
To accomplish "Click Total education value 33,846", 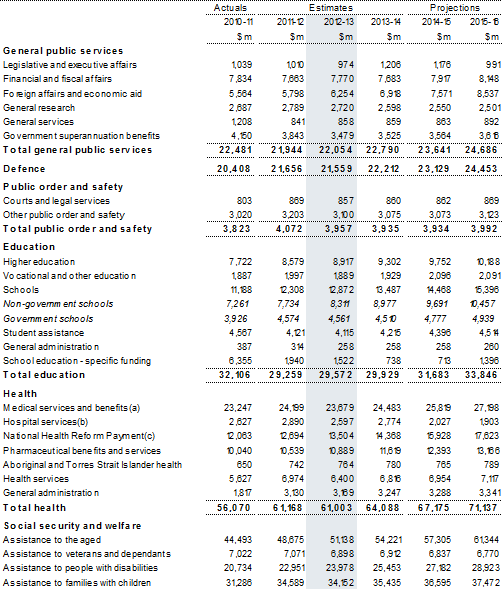I will point(481,375).
